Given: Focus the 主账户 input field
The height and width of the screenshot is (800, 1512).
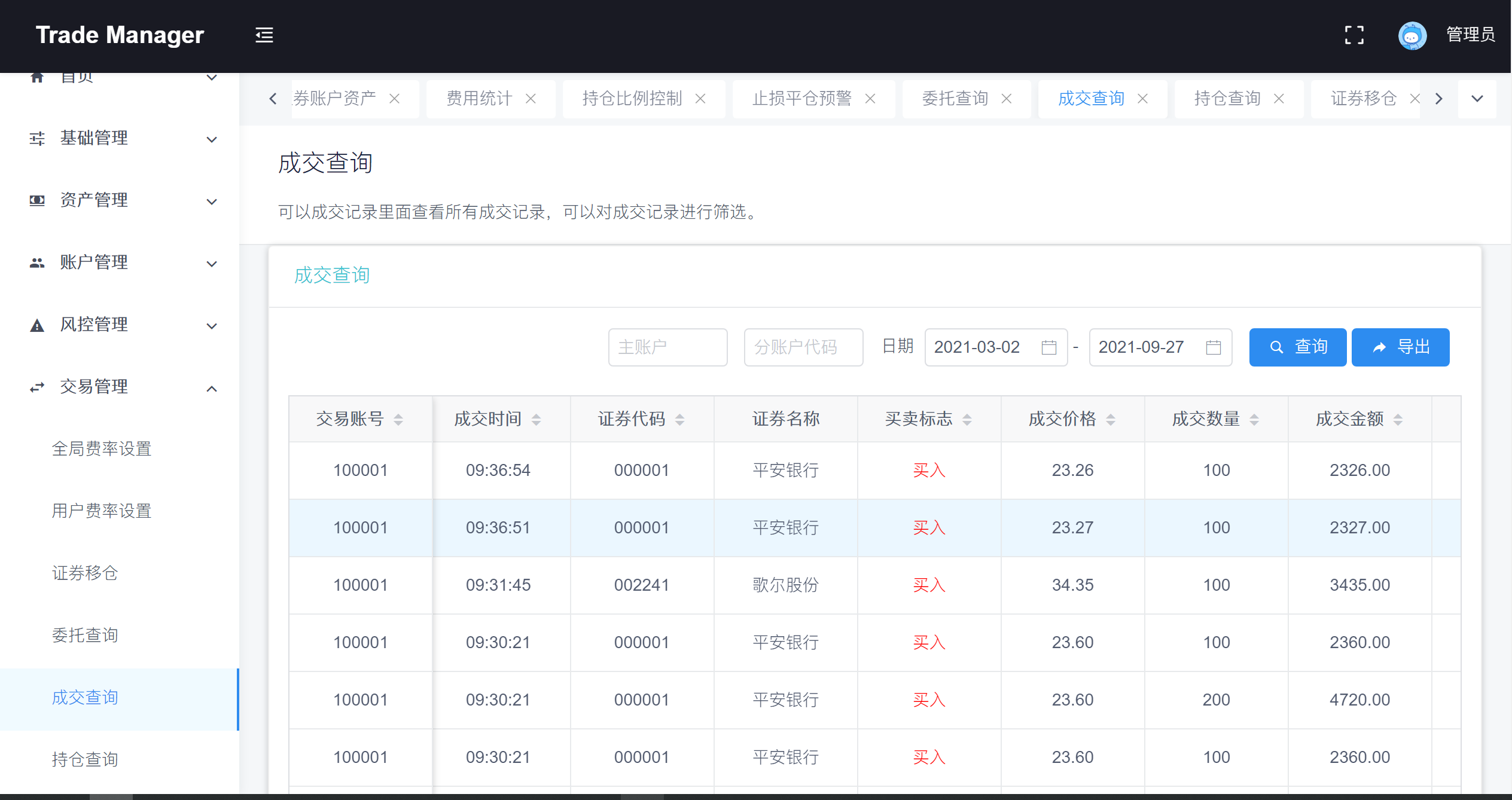Looking at the screenshot, I should (x=667, y=347).
